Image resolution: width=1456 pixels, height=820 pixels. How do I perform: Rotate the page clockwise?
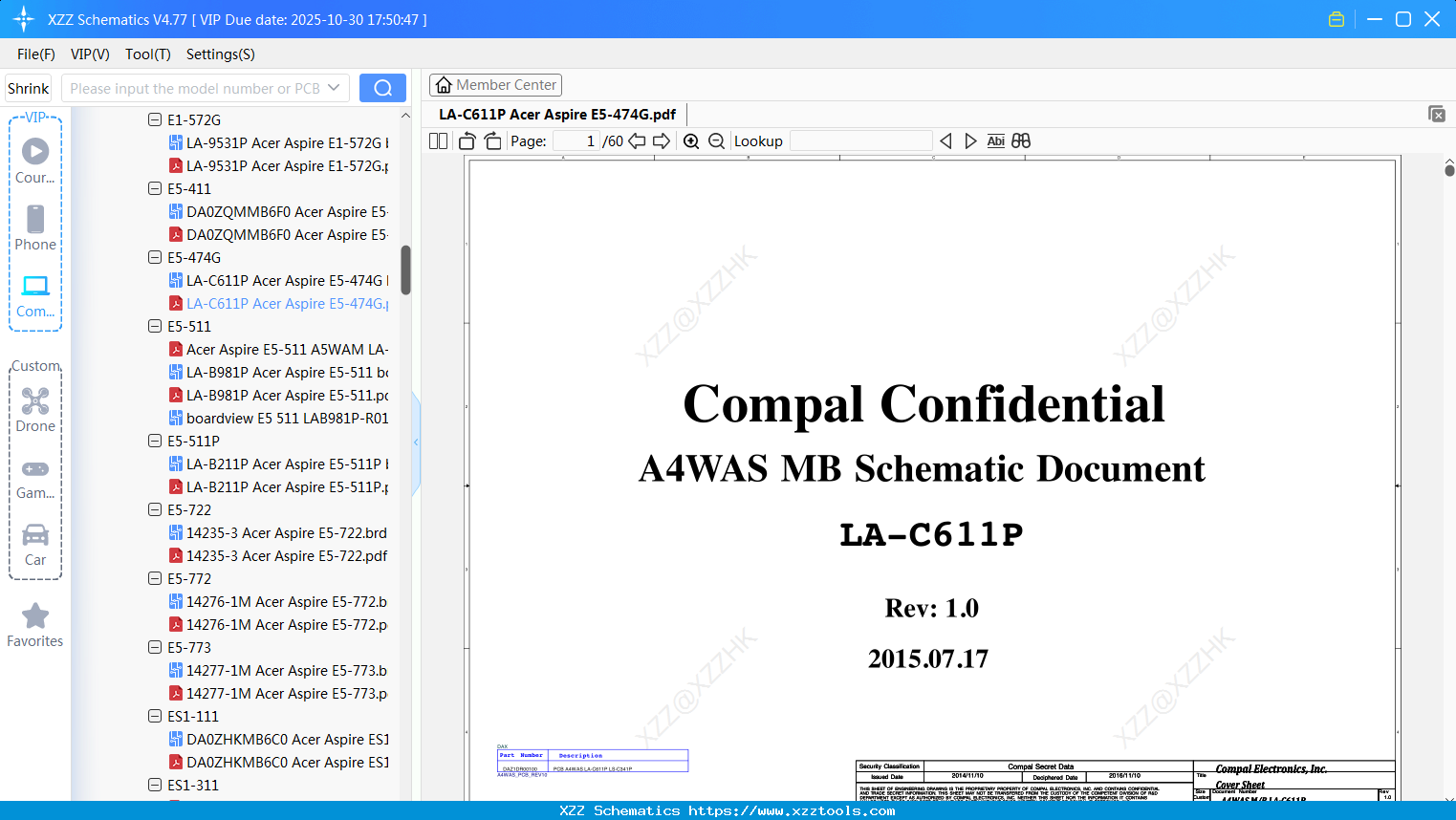pyautogui.click(x=492, y=141)
